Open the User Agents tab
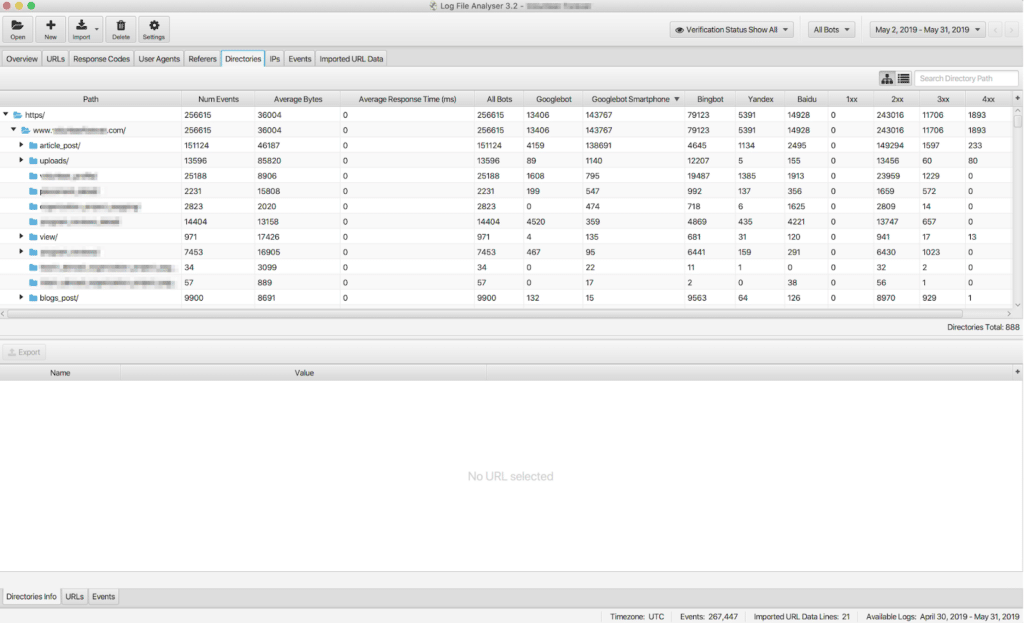Screen dimensions: 1024x623 coord(159,59)
